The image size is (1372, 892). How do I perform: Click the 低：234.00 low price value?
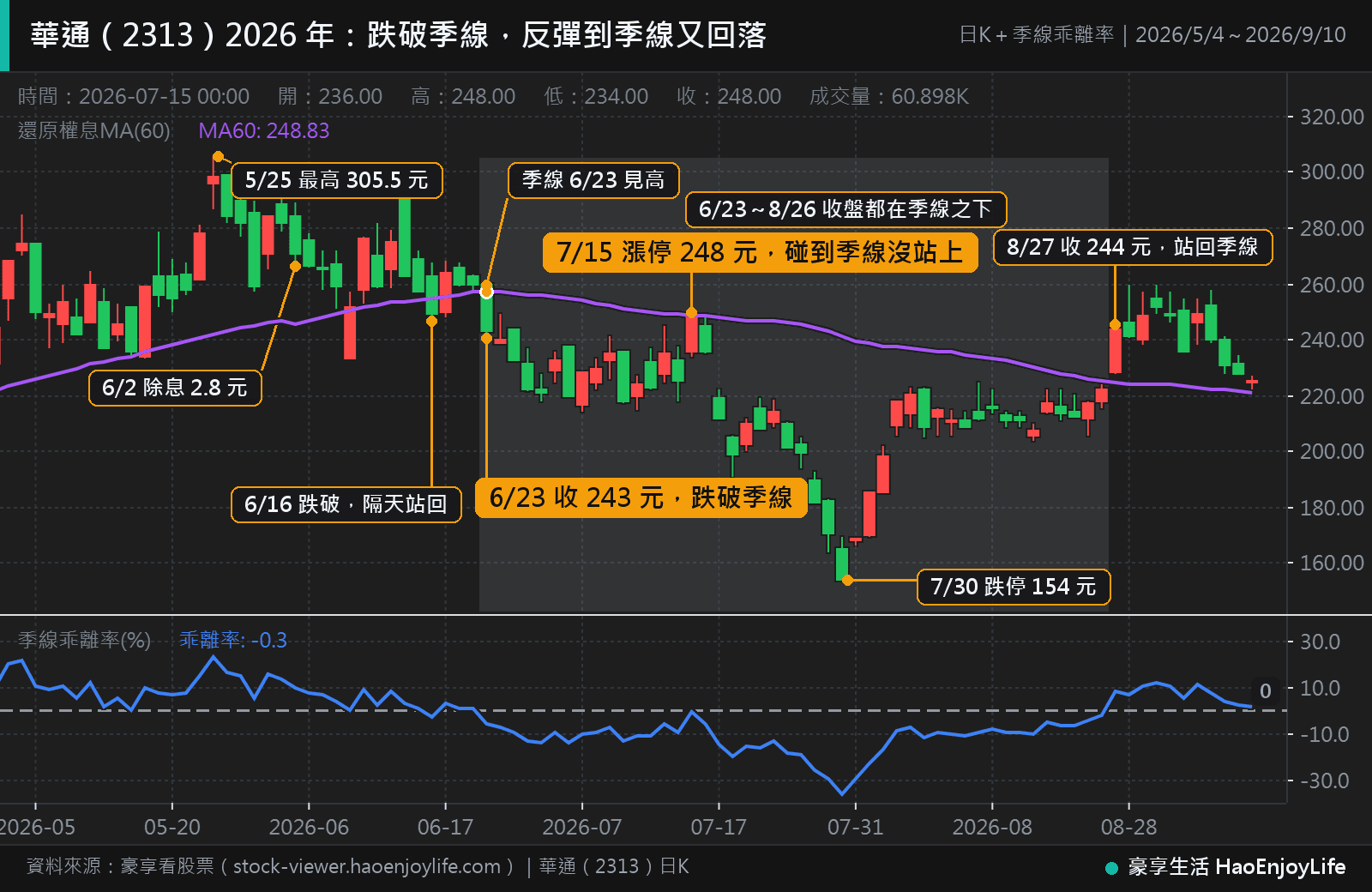(596, 96)
